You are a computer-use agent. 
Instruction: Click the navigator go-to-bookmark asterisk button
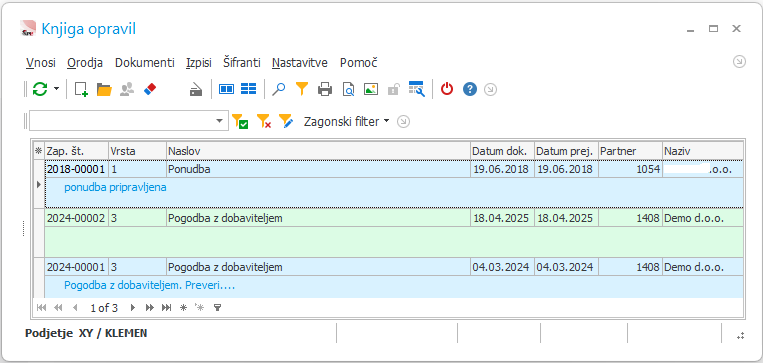pyautogui.click(x=199, y=307)
